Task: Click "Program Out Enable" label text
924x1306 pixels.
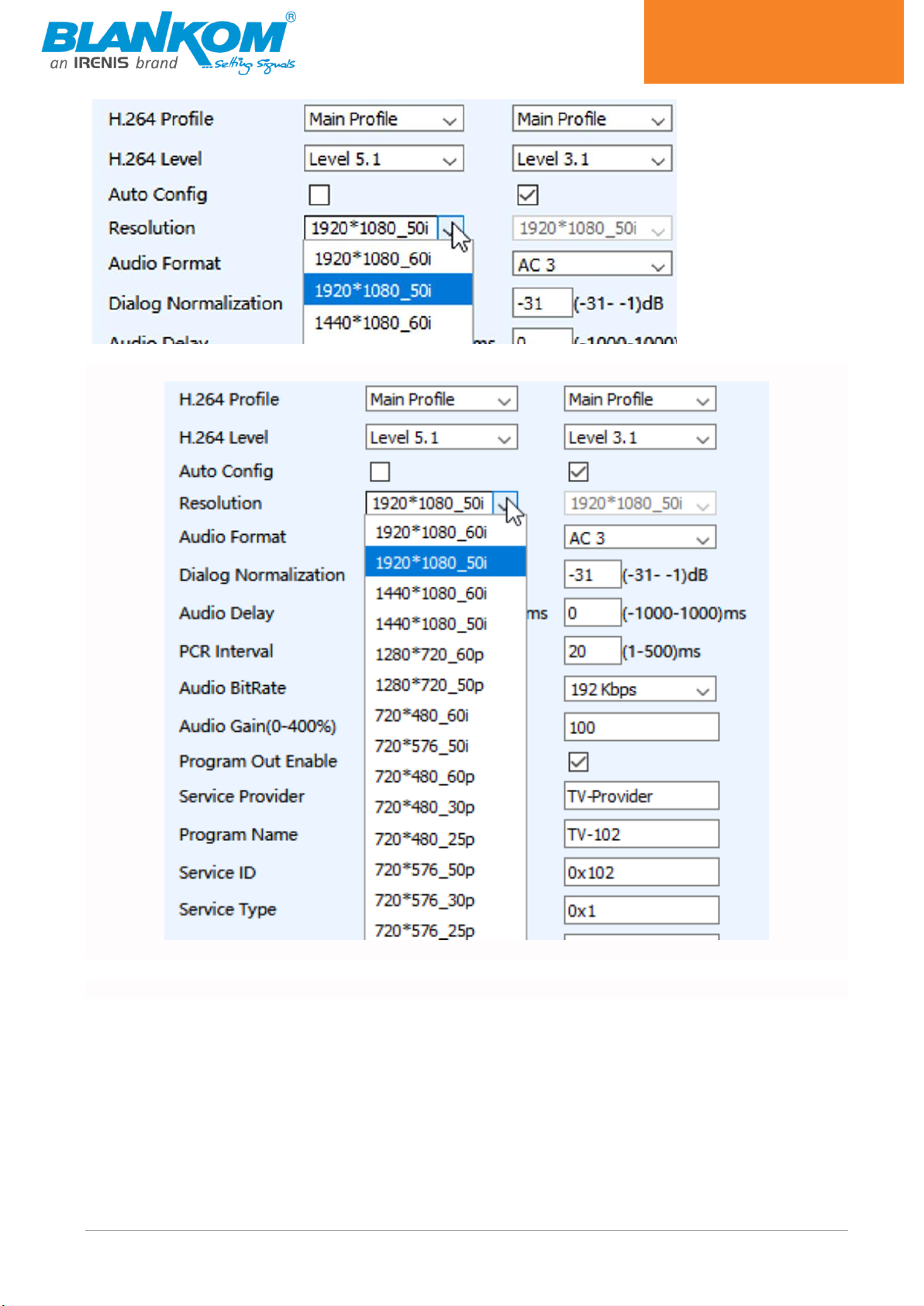Action: point(258,761)
